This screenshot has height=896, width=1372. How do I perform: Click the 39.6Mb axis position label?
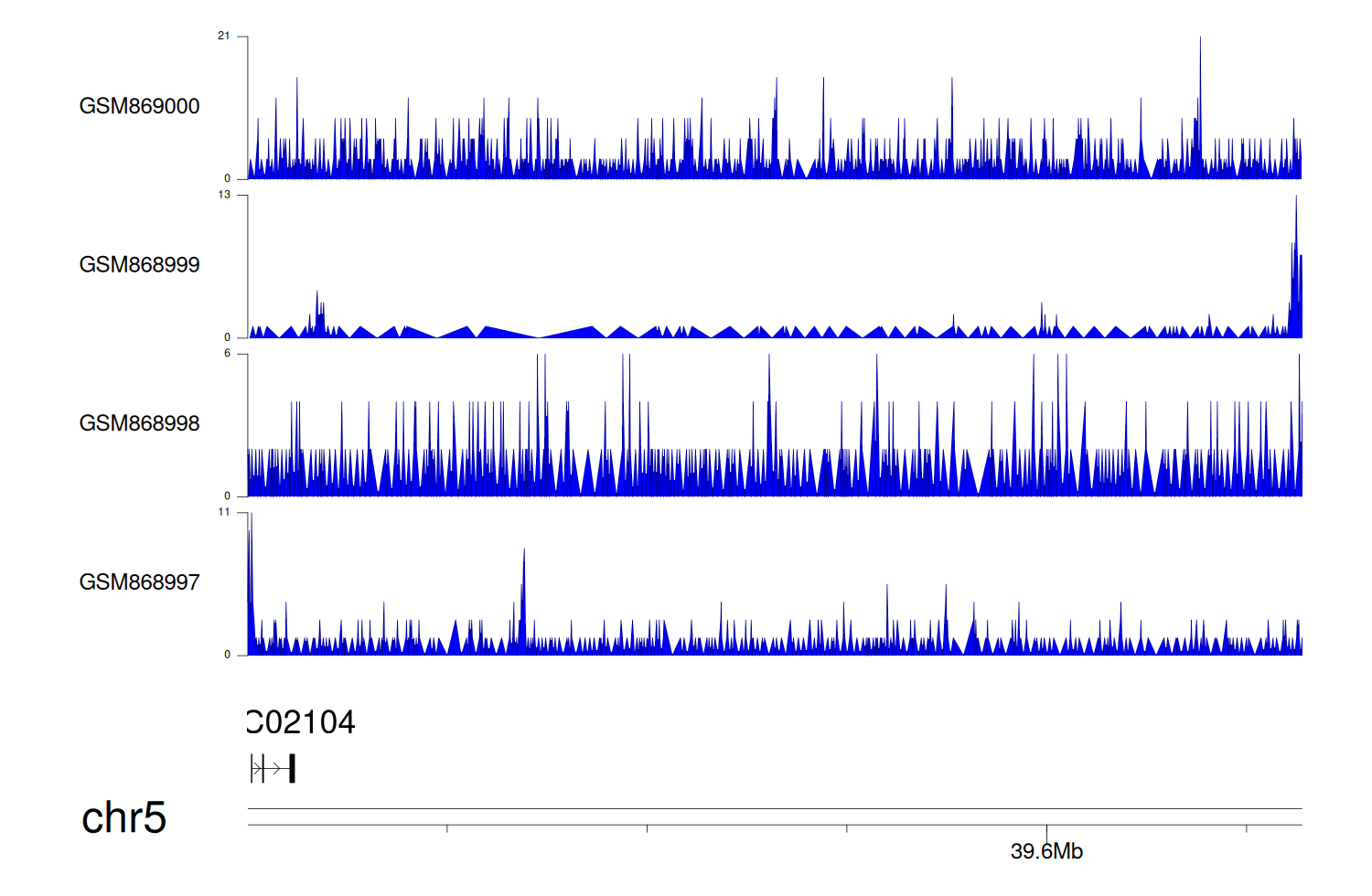click(x=1046, y=851)
